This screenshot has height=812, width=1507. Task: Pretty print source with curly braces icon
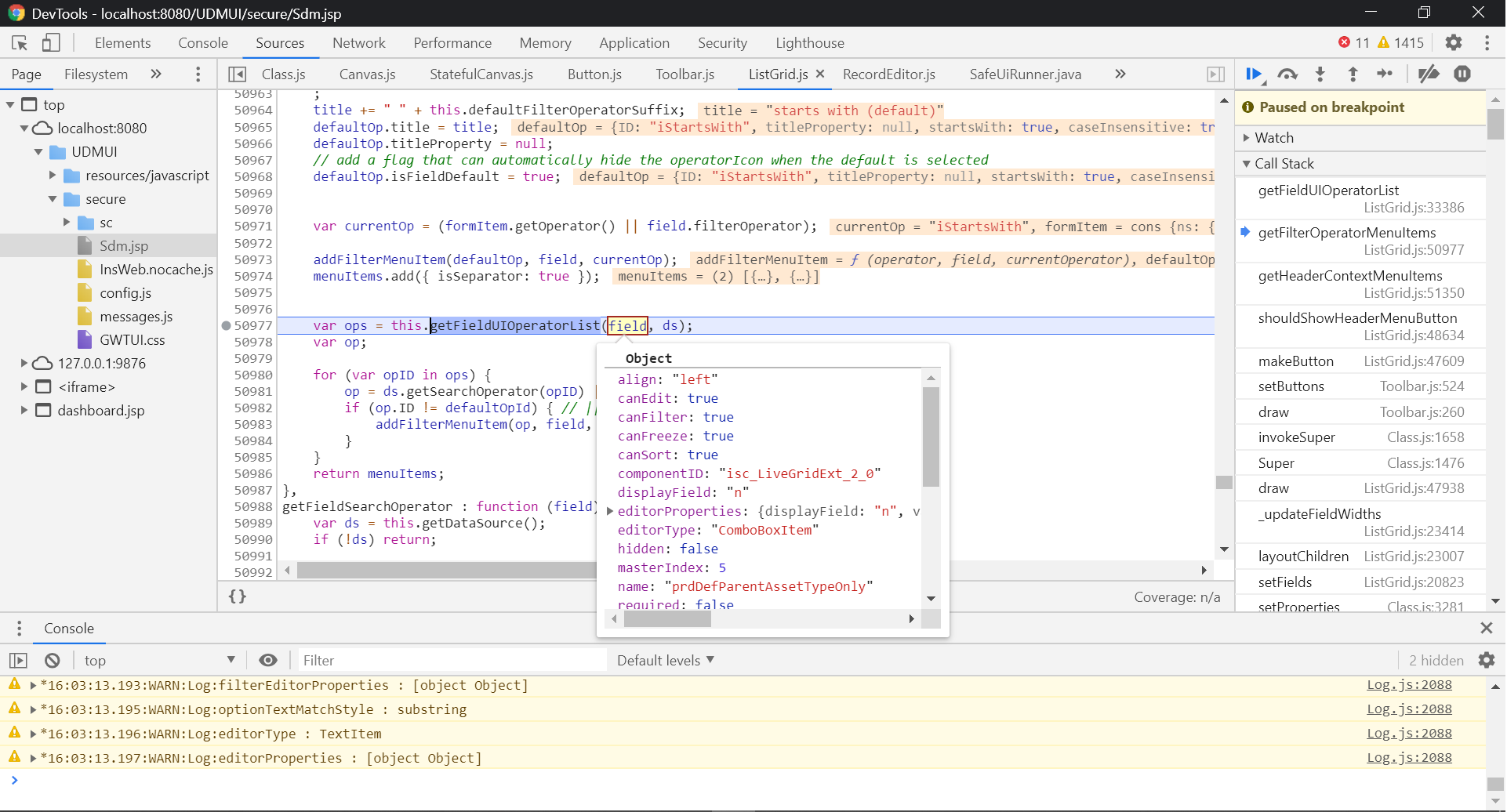237,596
